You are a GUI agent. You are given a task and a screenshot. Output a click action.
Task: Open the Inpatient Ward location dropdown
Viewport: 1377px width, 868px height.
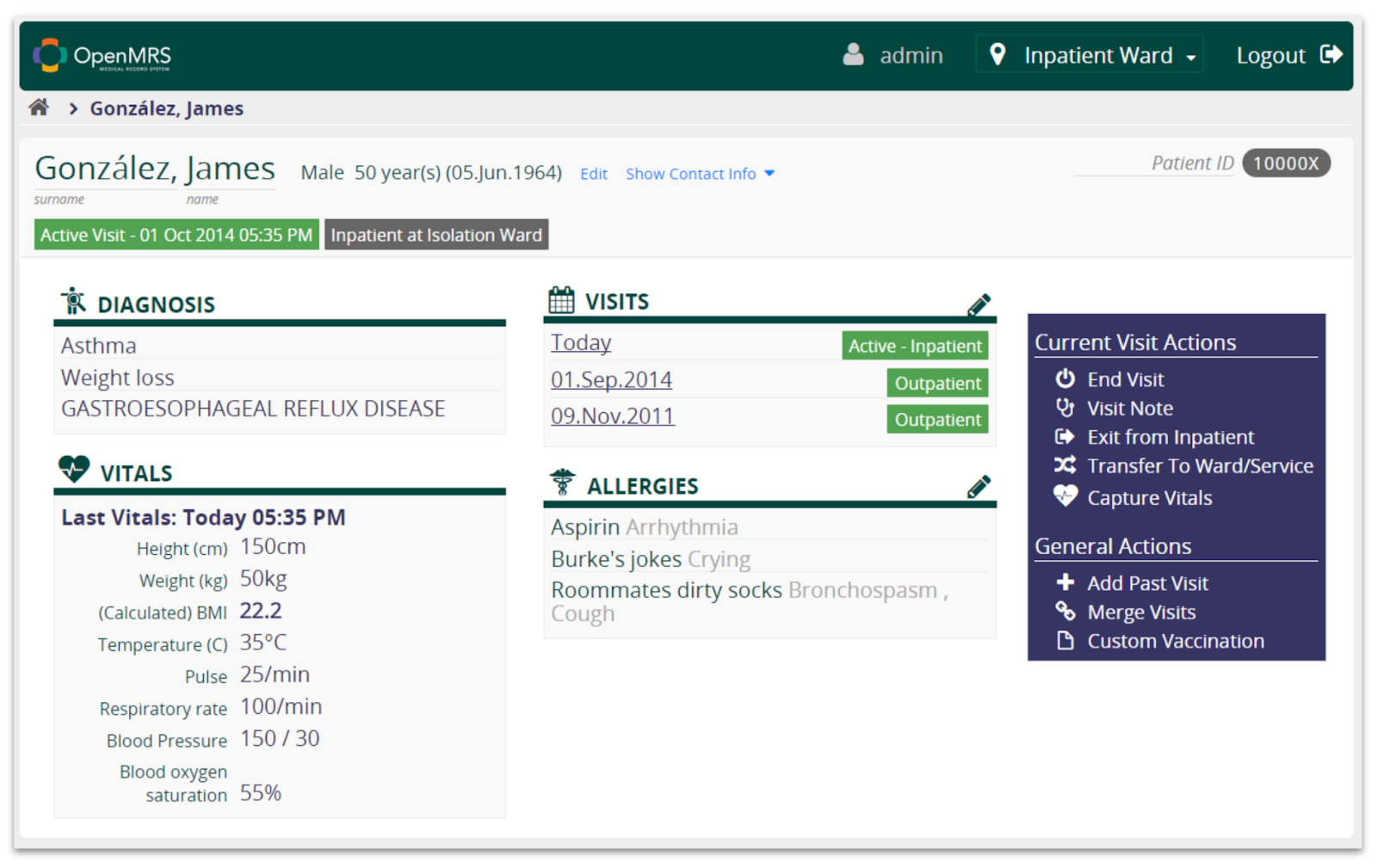click(x=1090, y=54)
